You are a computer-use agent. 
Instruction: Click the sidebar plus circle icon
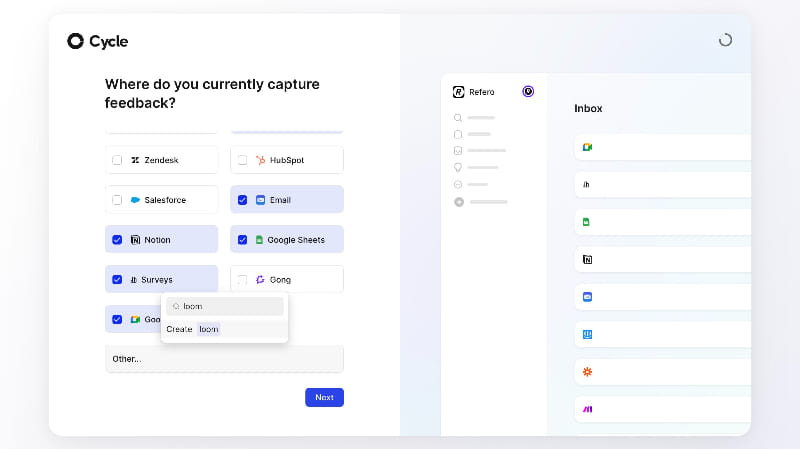459,202
